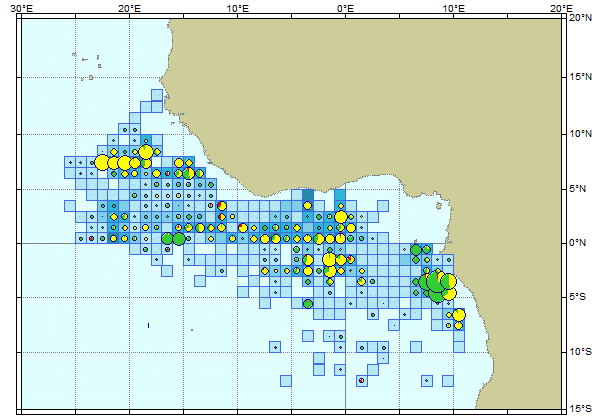Click the 5°S latitude label

[578, 297]
